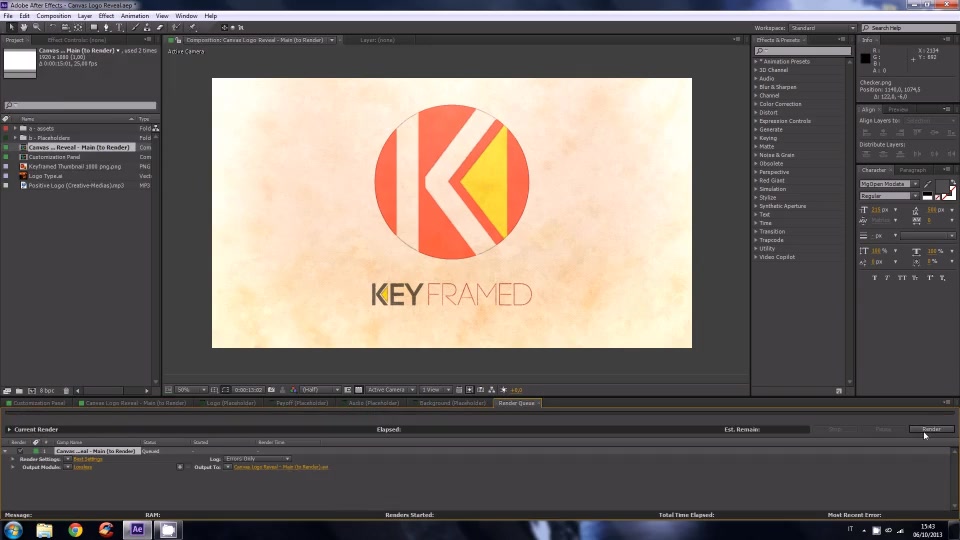
Task: Expand the Animation Presets category
Action: coord(756,62)
